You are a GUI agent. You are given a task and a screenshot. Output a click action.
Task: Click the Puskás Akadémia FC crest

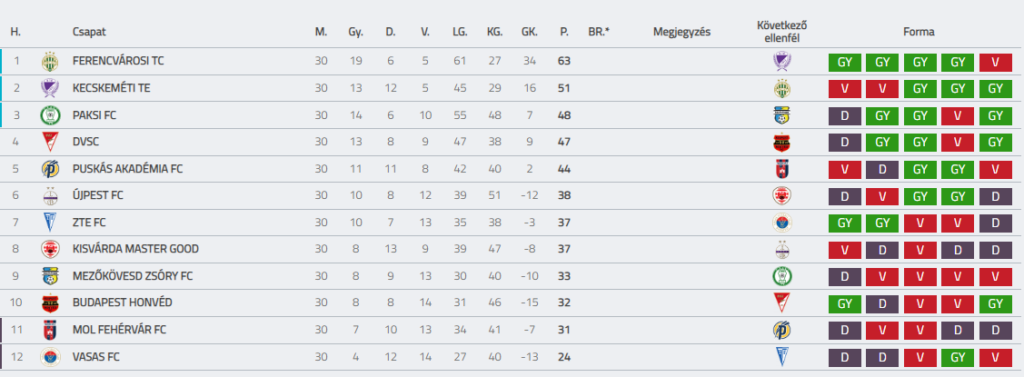tap(50, 169)
